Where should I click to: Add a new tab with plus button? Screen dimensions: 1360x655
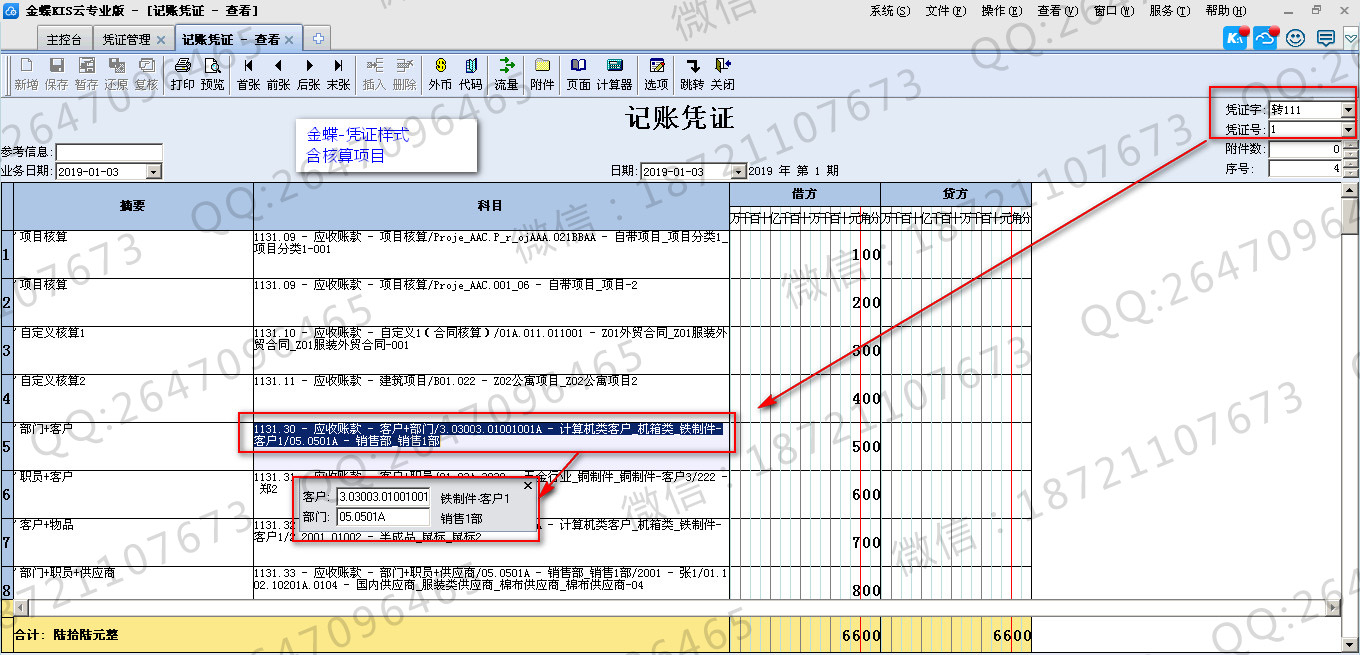[318, 39]
